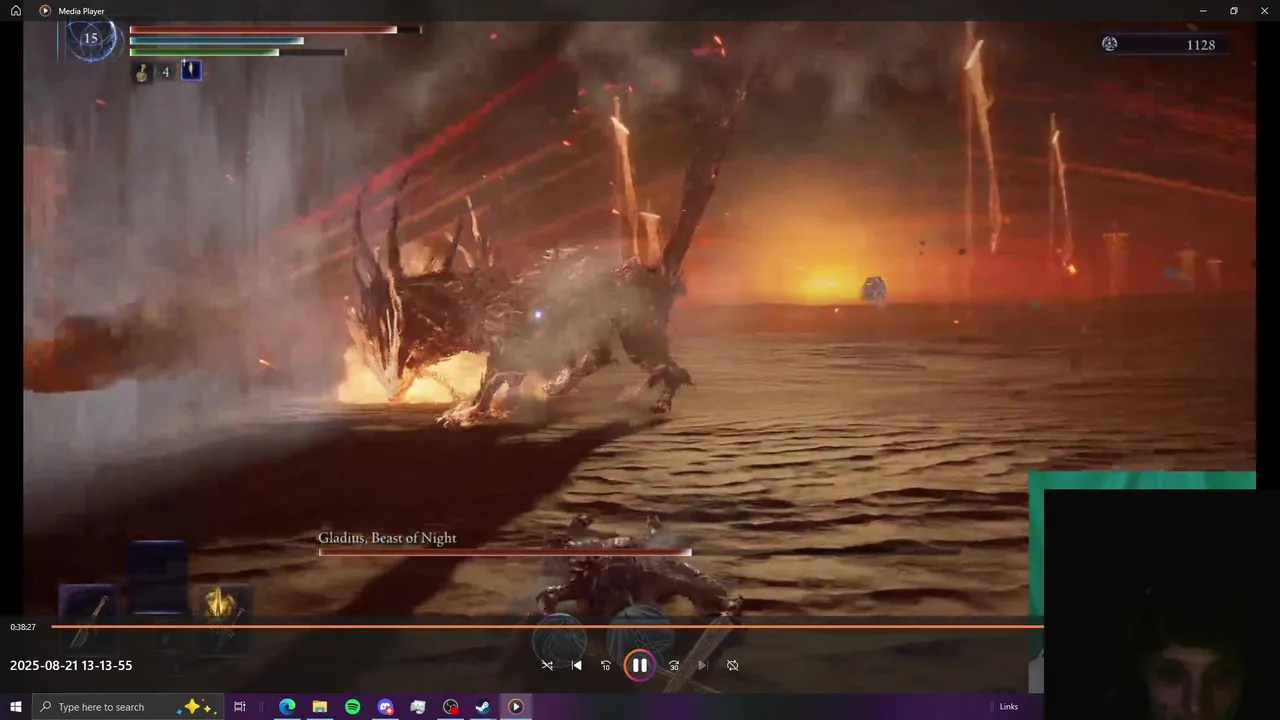Open Task View from the taskbar
1280x720 pixels.
(x=240, y=707)
